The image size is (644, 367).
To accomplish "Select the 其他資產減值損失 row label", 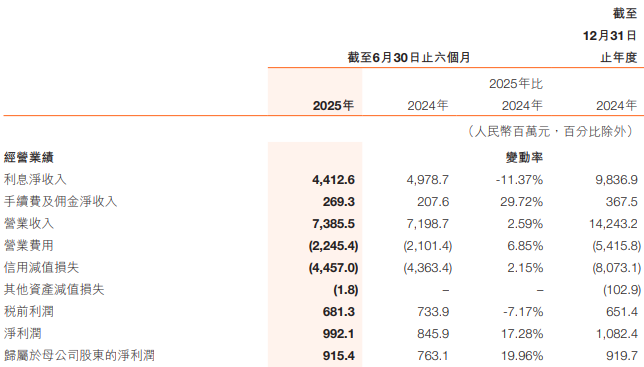I will click(x=54, y=289).
